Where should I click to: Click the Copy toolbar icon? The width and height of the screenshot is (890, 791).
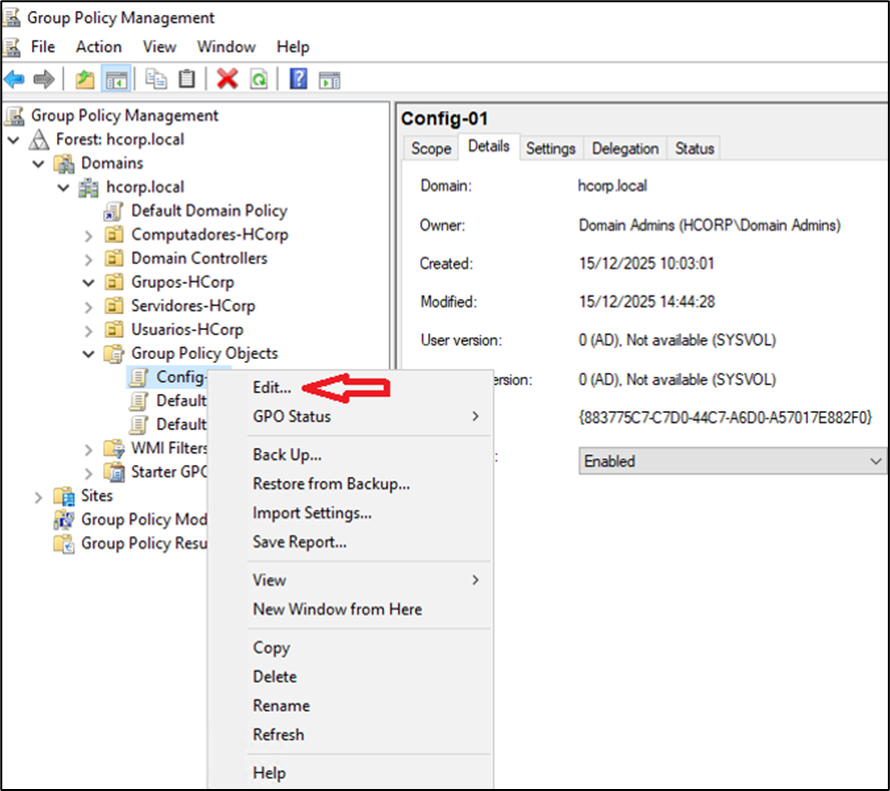click(x=156, y=79)
